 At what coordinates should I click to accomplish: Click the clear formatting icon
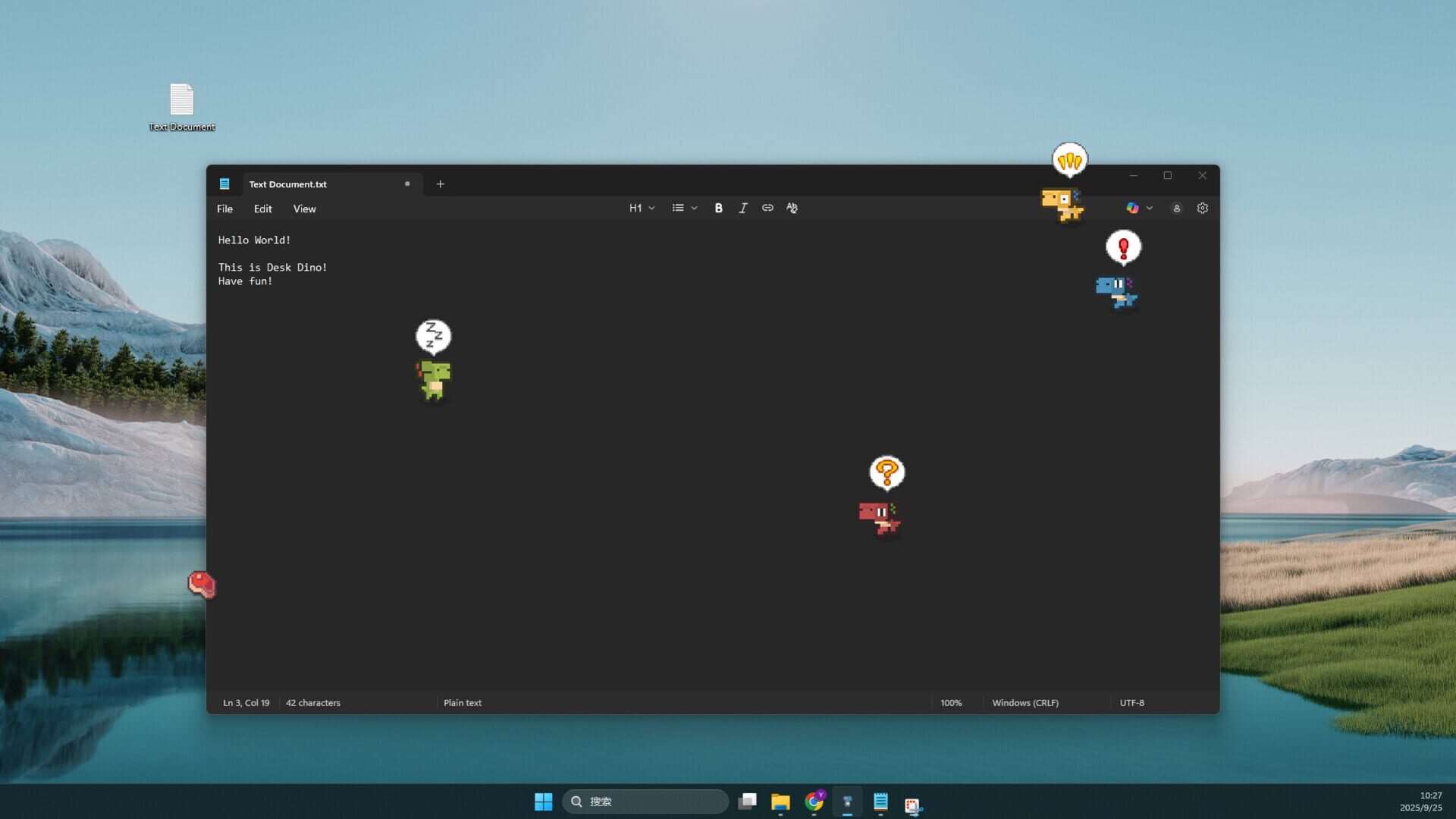pos(792,208)
